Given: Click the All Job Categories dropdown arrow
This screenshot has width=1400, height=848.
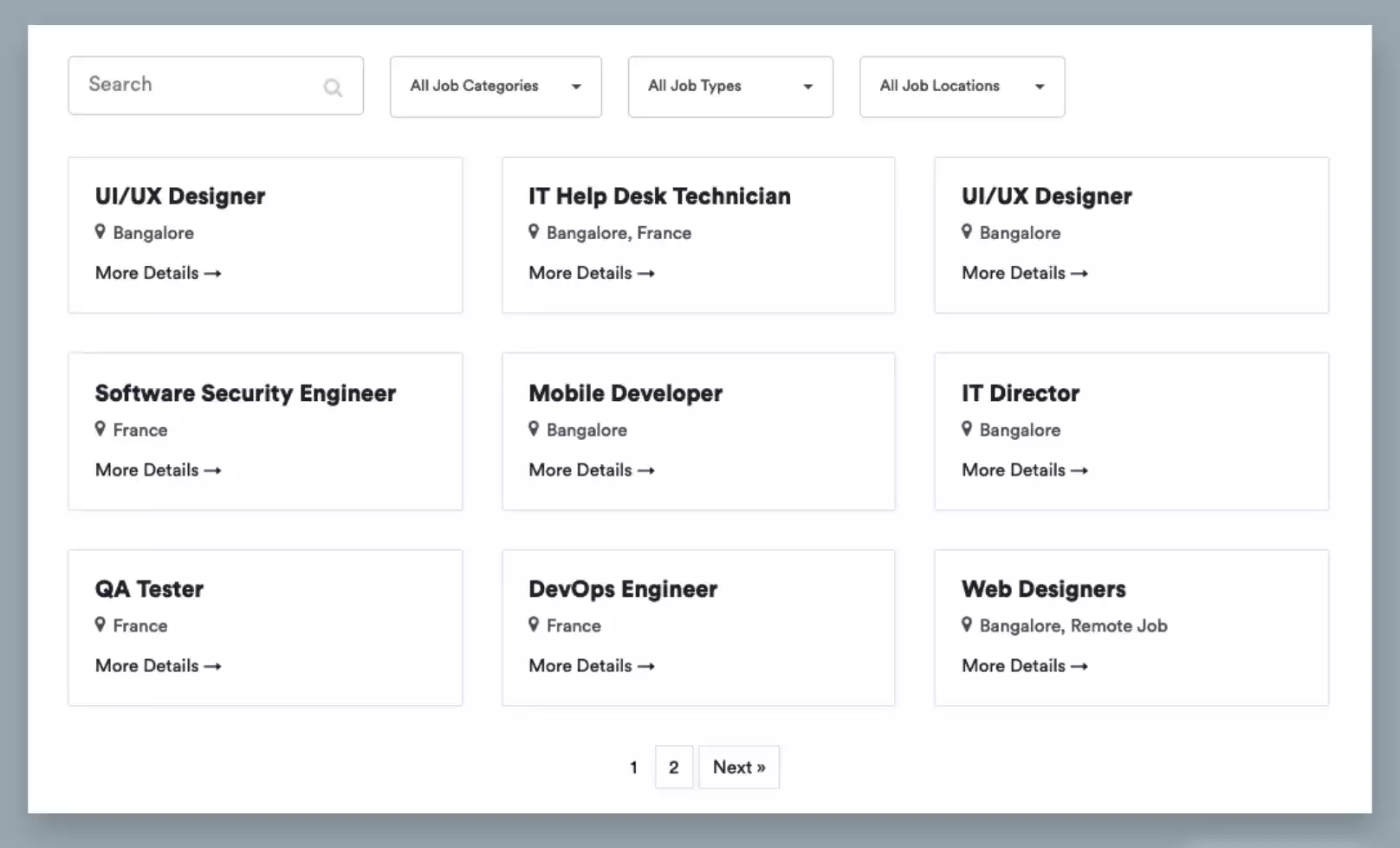Looking at the screenshot, I should (x=576, y=87).
